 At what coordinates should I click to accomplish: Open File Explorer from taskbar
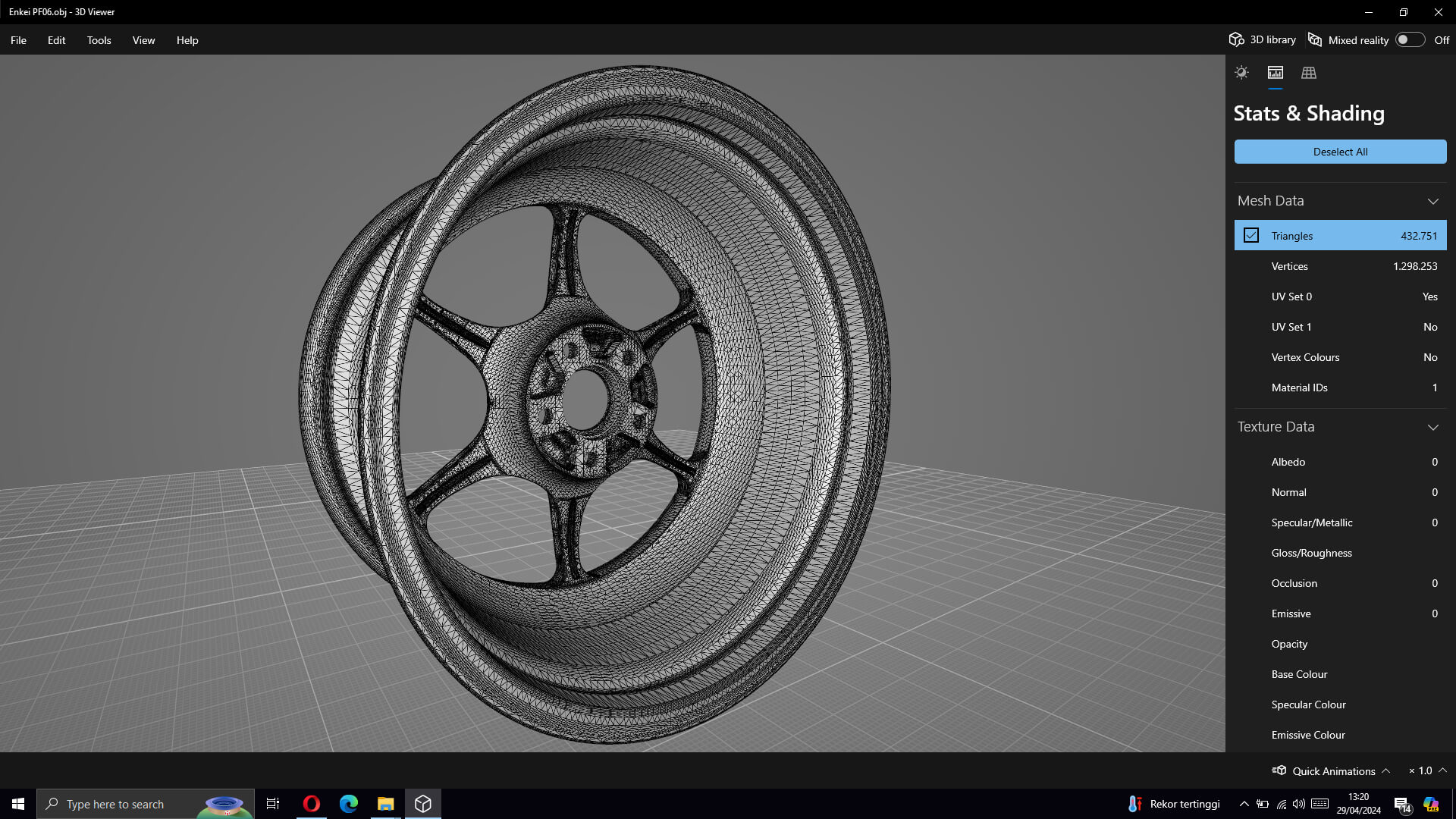click(385, 804)
